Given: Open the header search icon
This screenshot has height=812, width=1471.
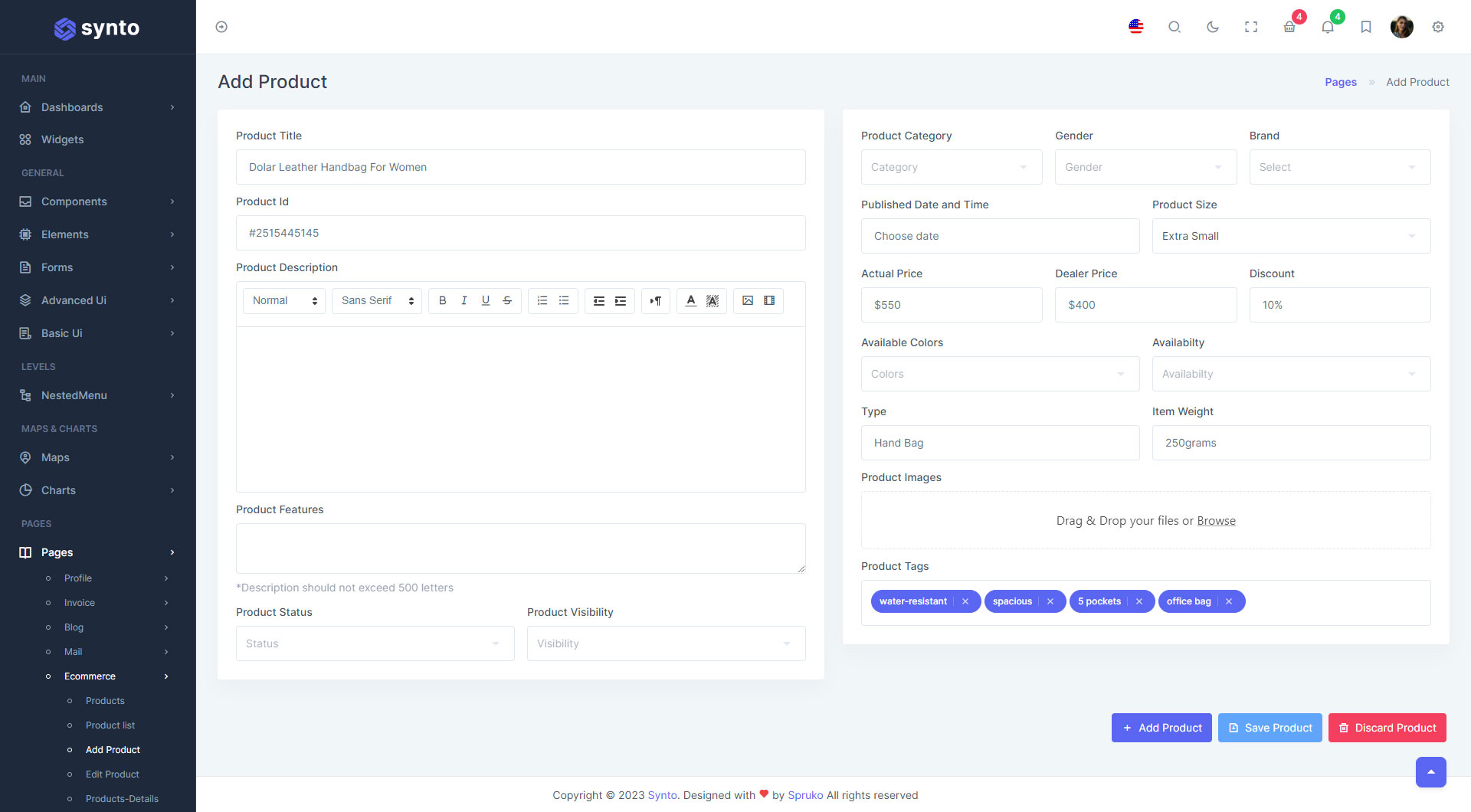Looking at the screenshot, I should 1174,27.
